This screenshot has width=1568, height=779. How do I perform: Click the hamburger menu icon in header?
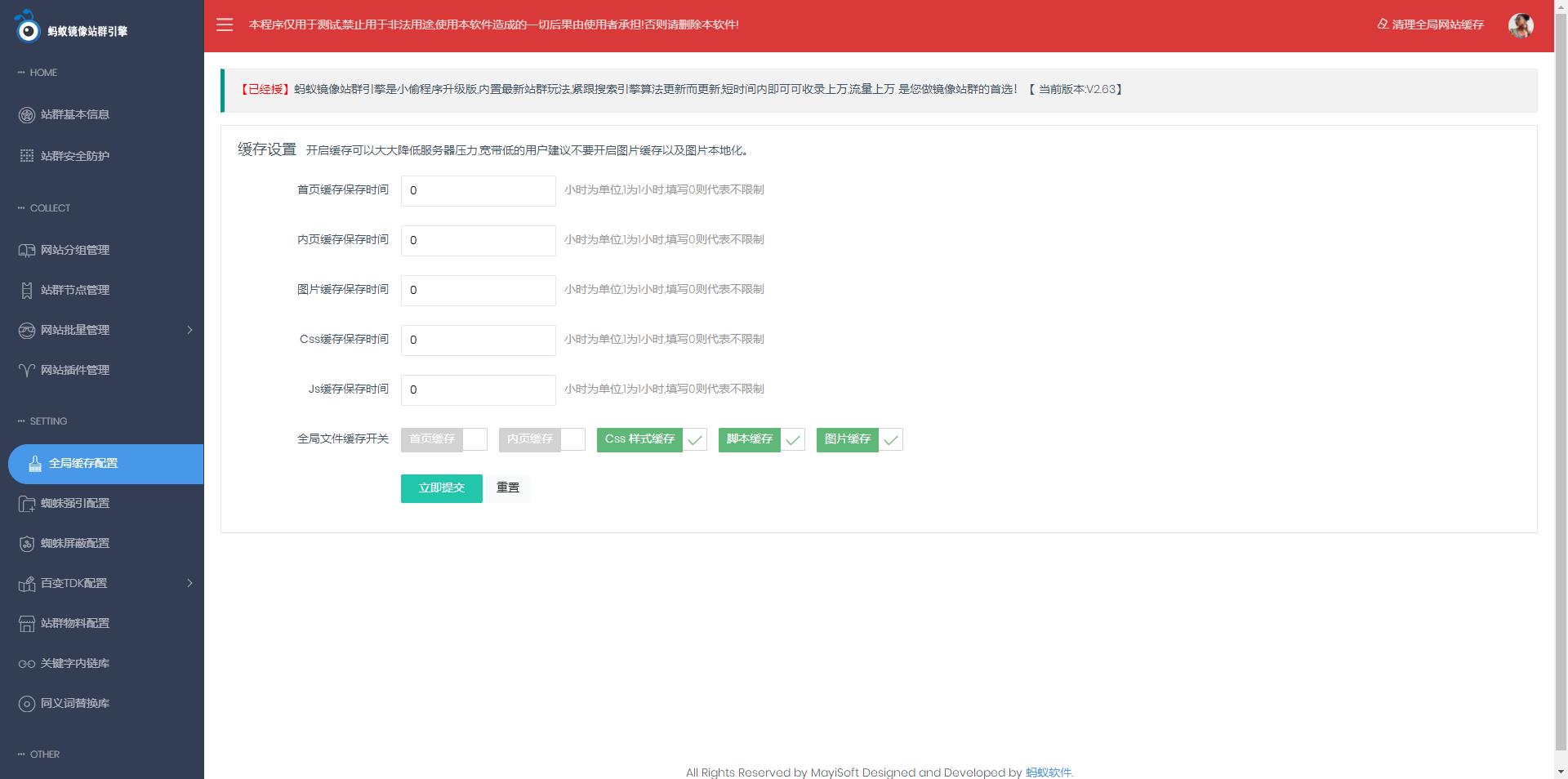[x=225, y=25]
